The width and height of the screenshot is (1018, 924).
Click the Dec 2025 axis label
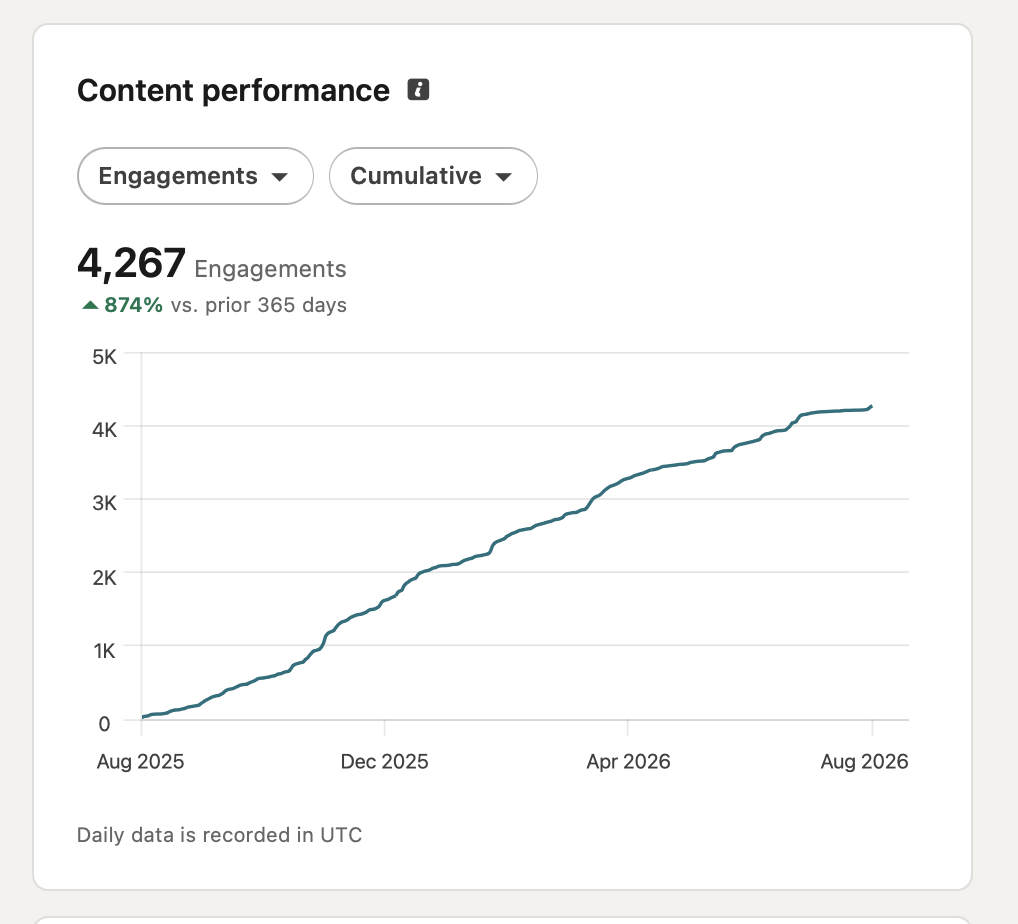(384, 761)
